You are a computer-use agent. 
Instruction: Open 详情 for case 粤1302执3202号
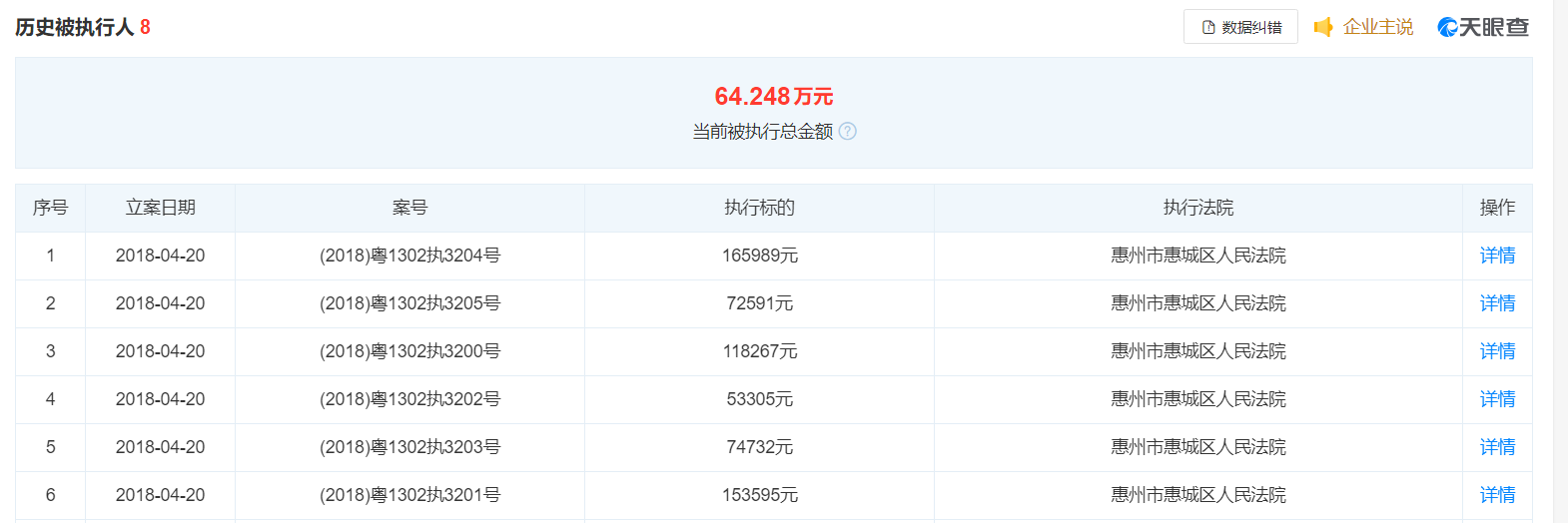coord(1496,399)
